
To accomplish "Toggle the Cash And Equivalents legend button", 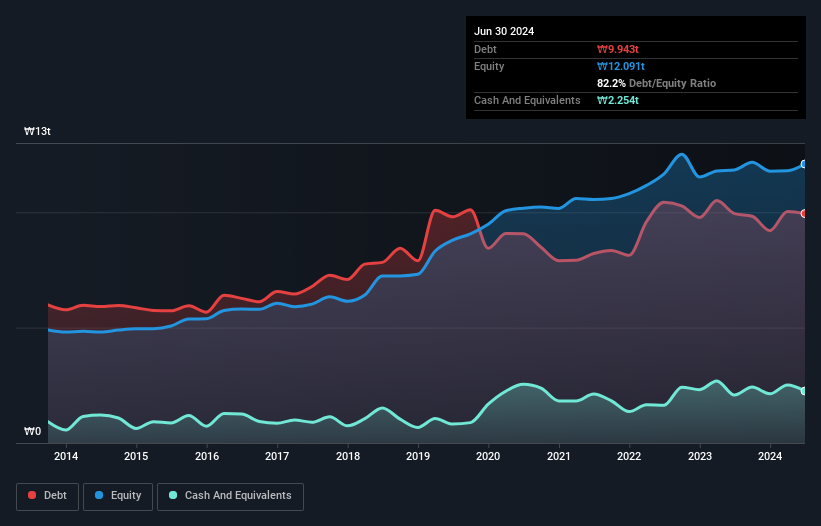I will pyautogui.click(x=230, y=496).
